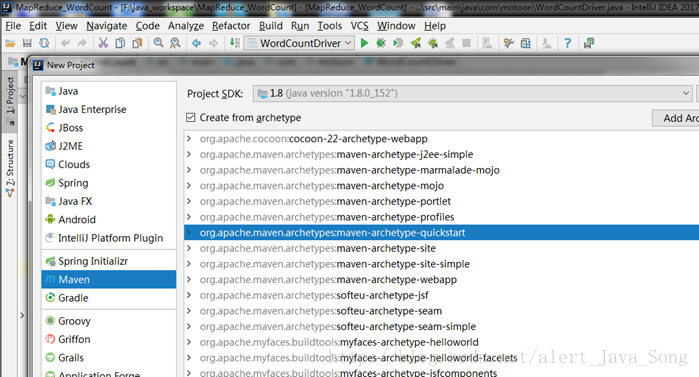The width and height of the screenshot is (699, 377).
Task: Click the last green toolbar icon after Help
Action: click(x=589, y=43)
